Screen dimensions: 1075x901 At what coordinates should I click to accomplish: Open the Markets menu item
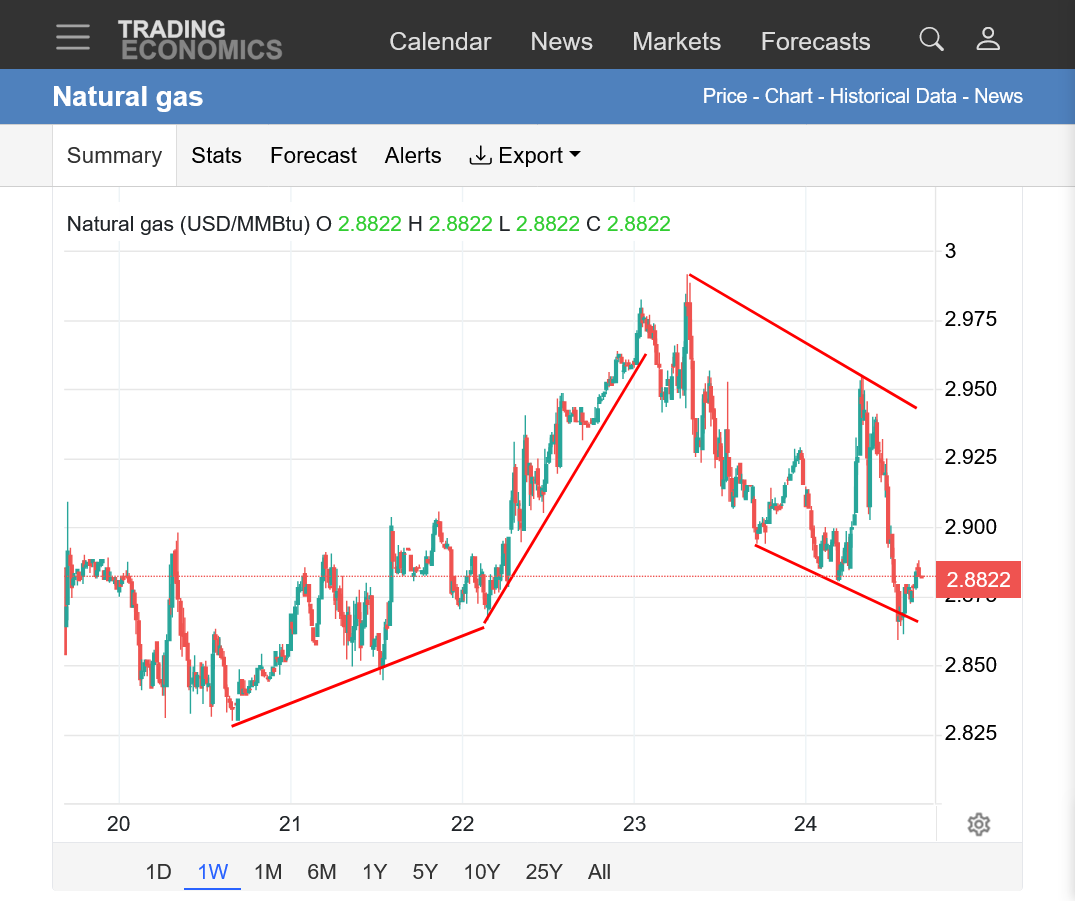click(x=676, y=42)
